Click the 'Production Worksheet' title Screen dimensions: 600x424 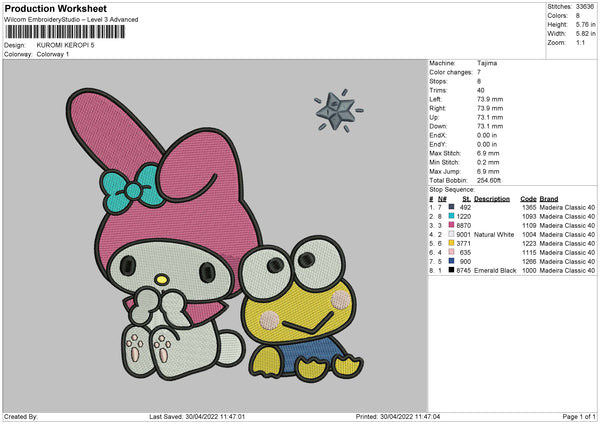coord(56,8)
